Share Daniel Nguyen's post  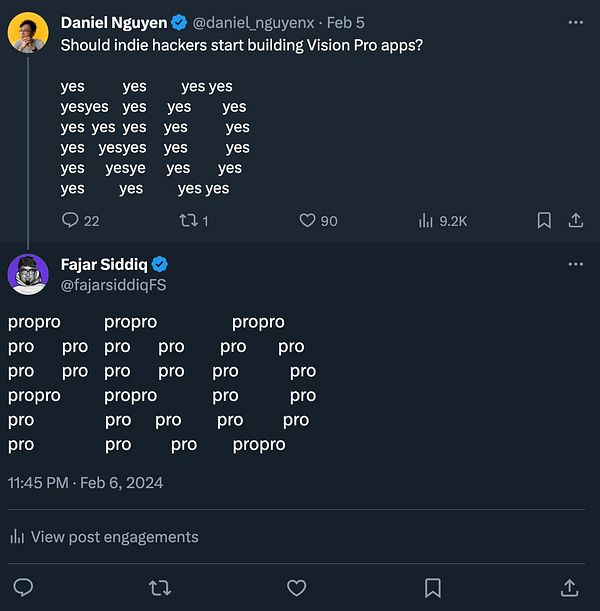click(x=575, y=220)
